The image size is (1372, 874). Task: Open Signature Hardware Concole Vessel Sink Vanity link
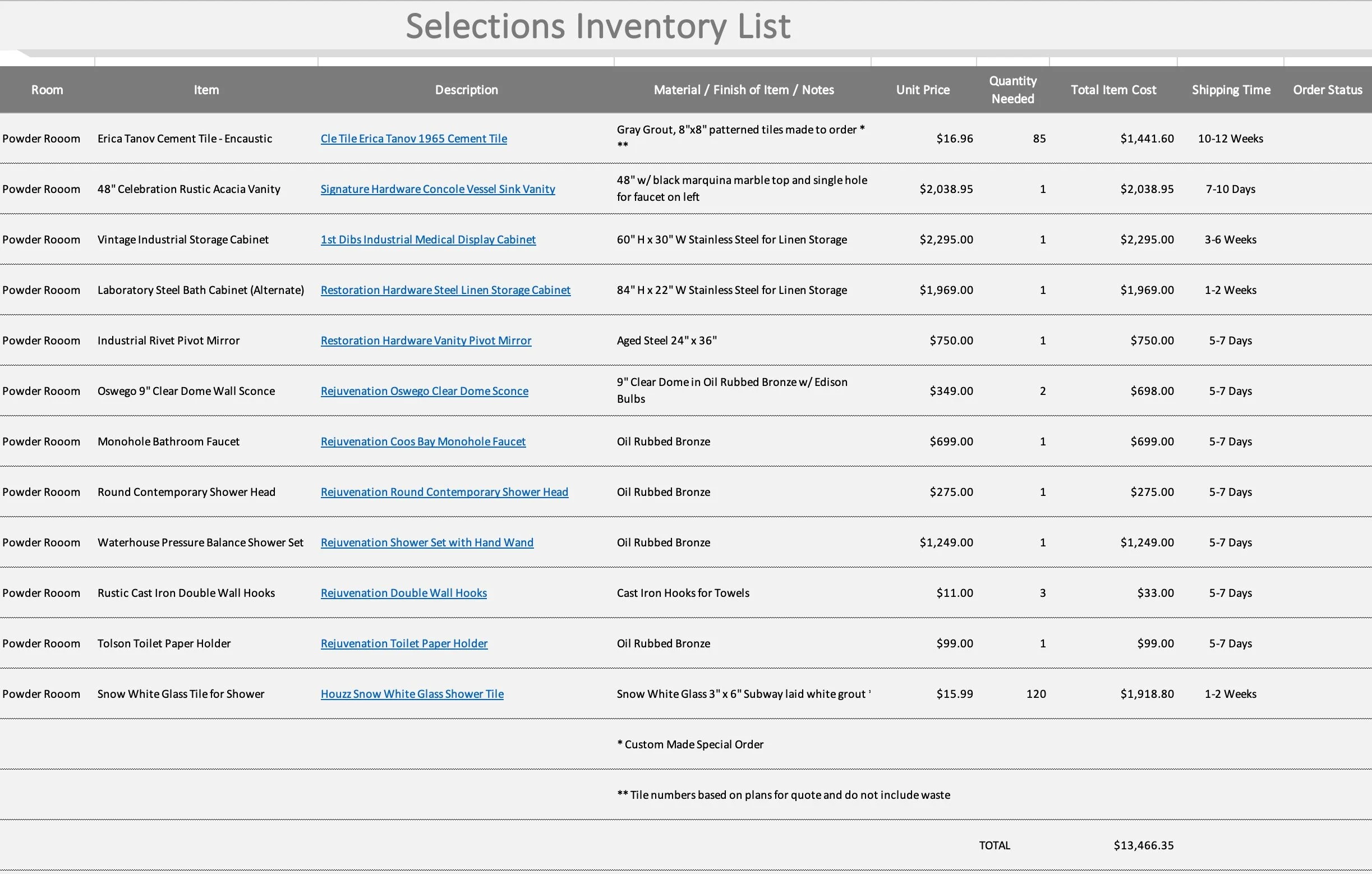(x=437, y=189)
